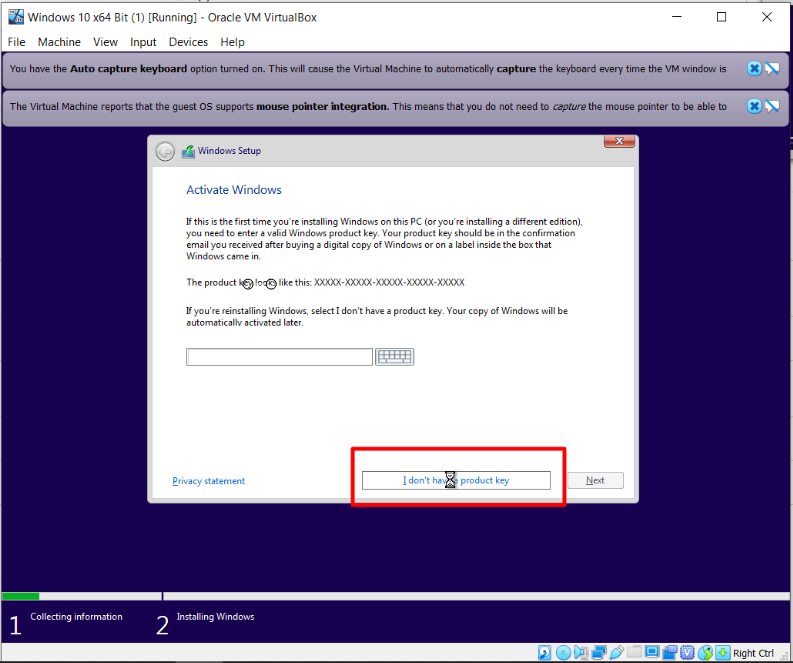Screen dimensions: 793x663
Task: Click the Collecting information step label
Action: pyautogui.click(x=76, y=616)
